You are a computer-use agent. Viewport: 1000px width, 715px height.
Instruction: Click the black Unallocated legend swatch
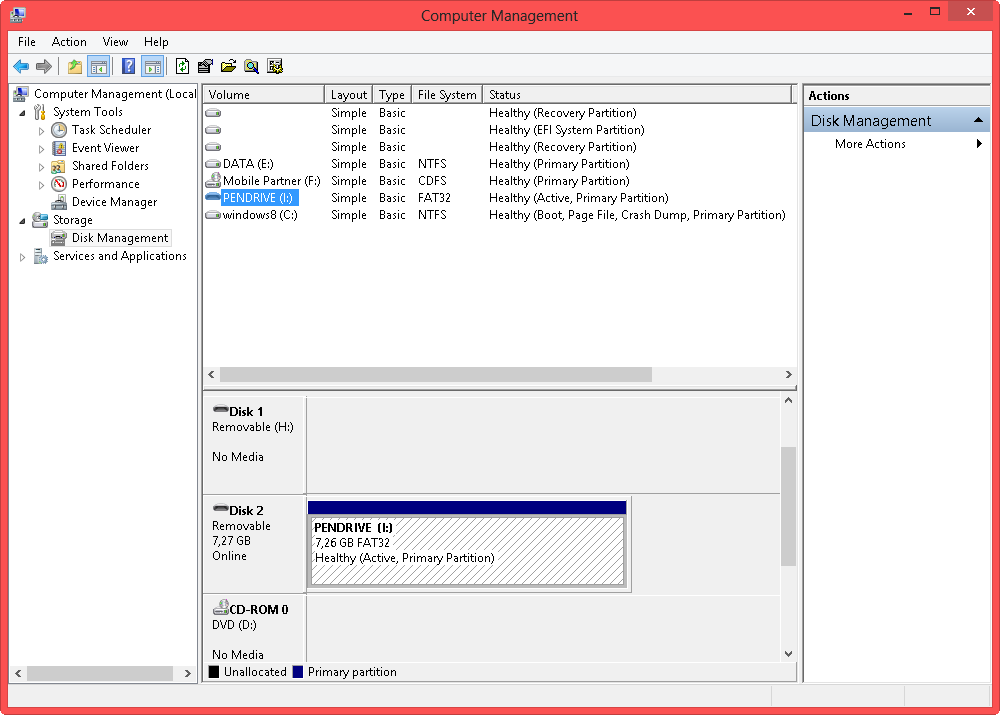[x=214, y=672]
